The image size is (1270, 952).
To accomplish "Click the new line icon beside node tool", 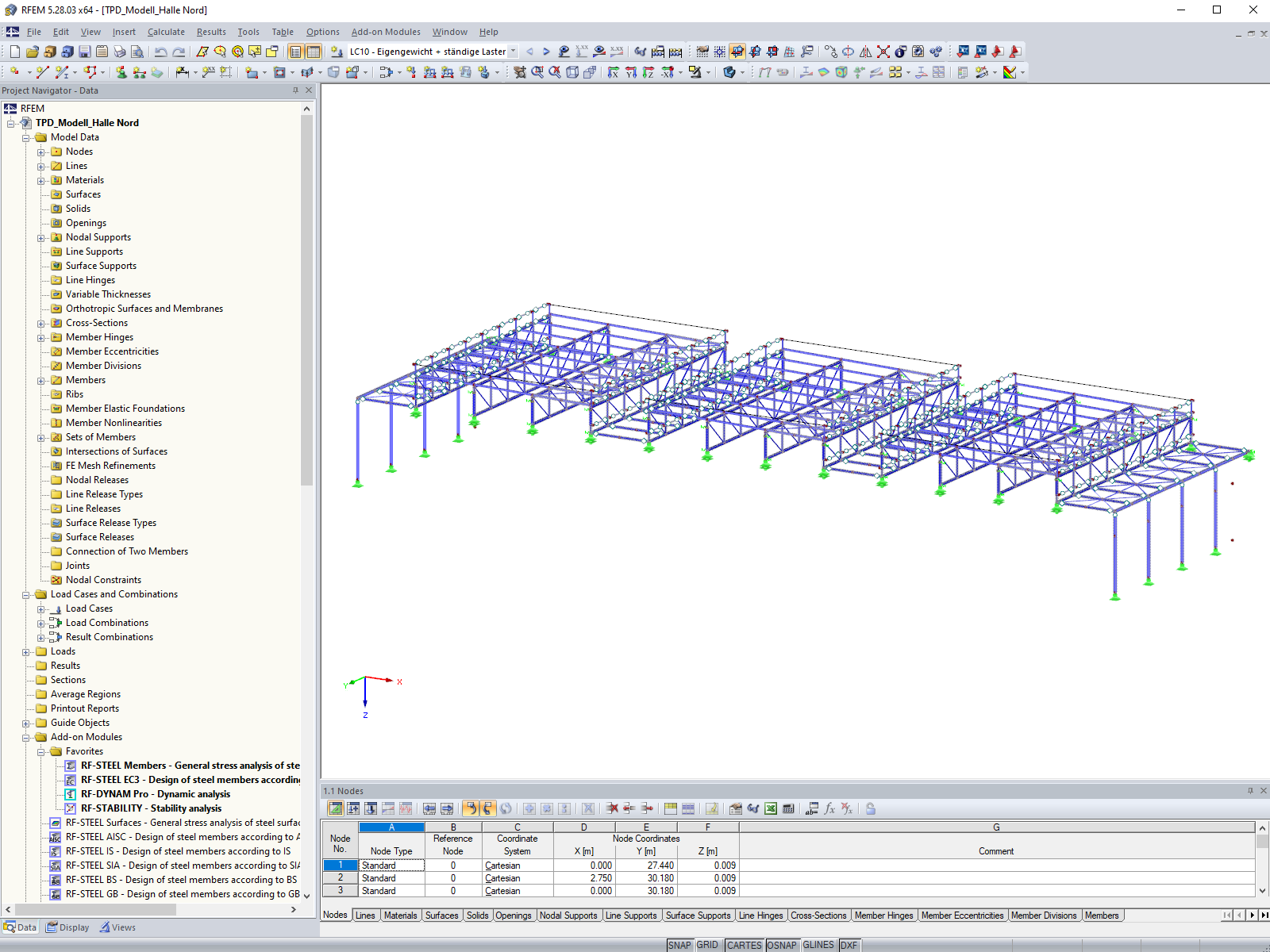I will (x=42, y=72).
